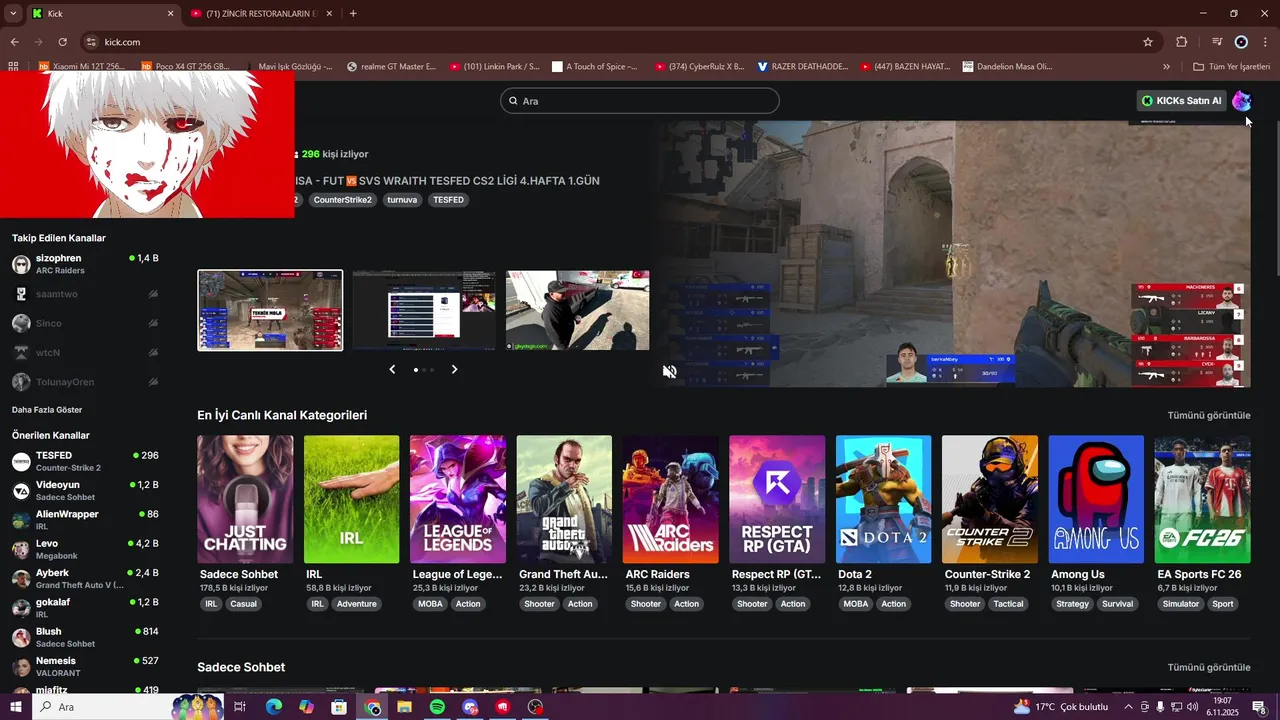Reload the kick.com page
The width and height of the screenshot is (1280, 720).
62,42
